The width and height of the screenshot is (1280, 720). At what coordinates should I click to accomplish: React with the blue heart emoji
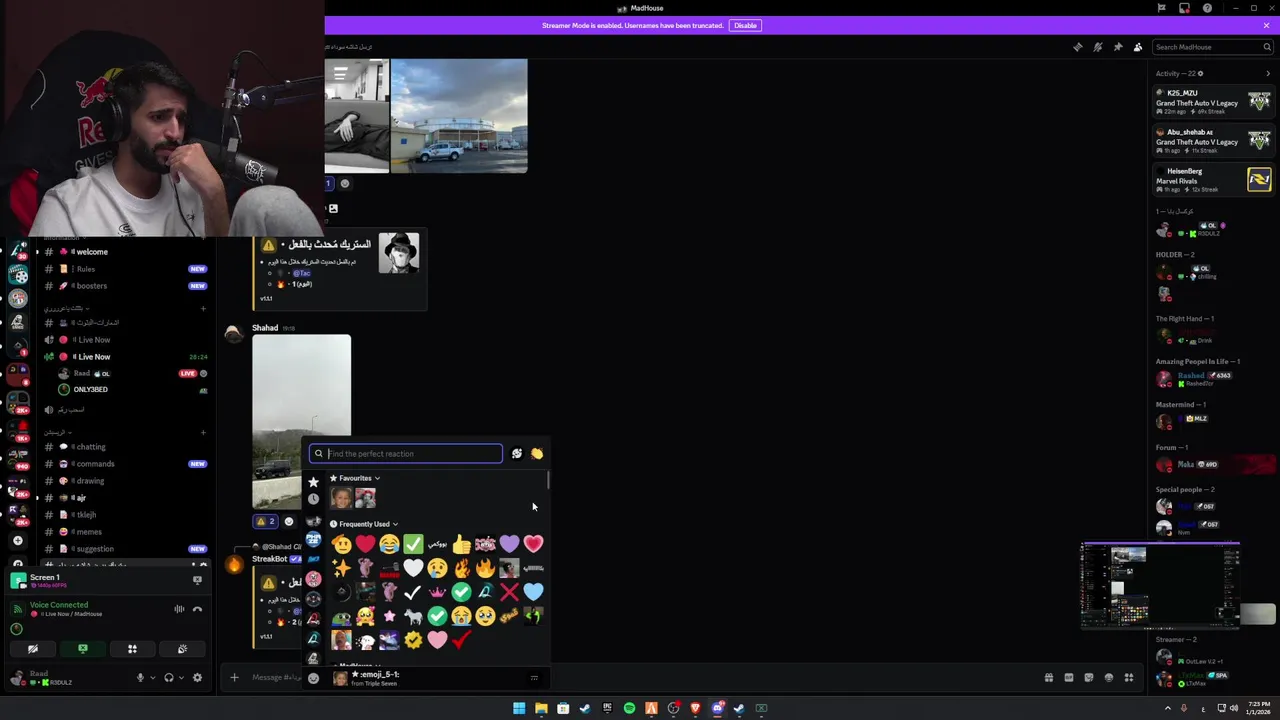pyautogui.click(x=533, y=592)
